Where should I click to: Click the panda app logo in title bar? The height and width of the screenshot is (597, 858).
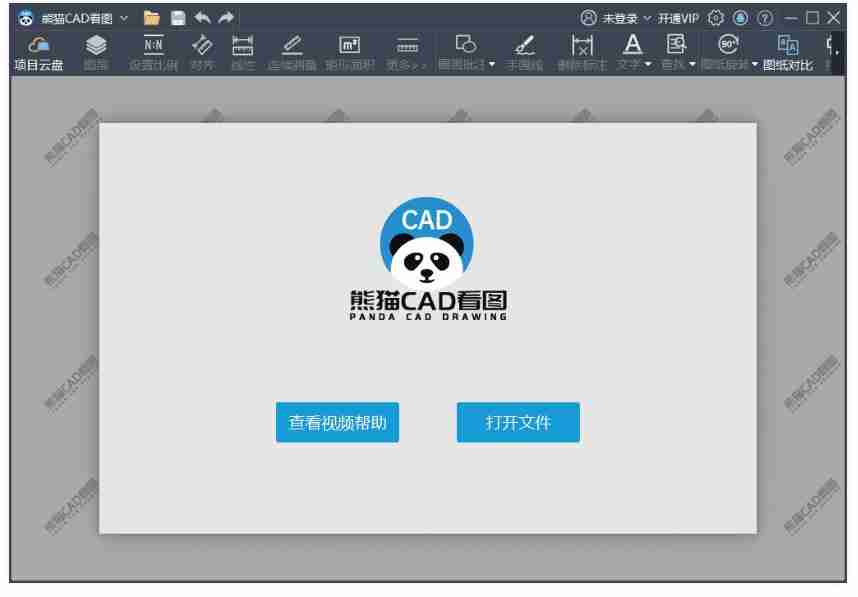click(x=25, y=18)
